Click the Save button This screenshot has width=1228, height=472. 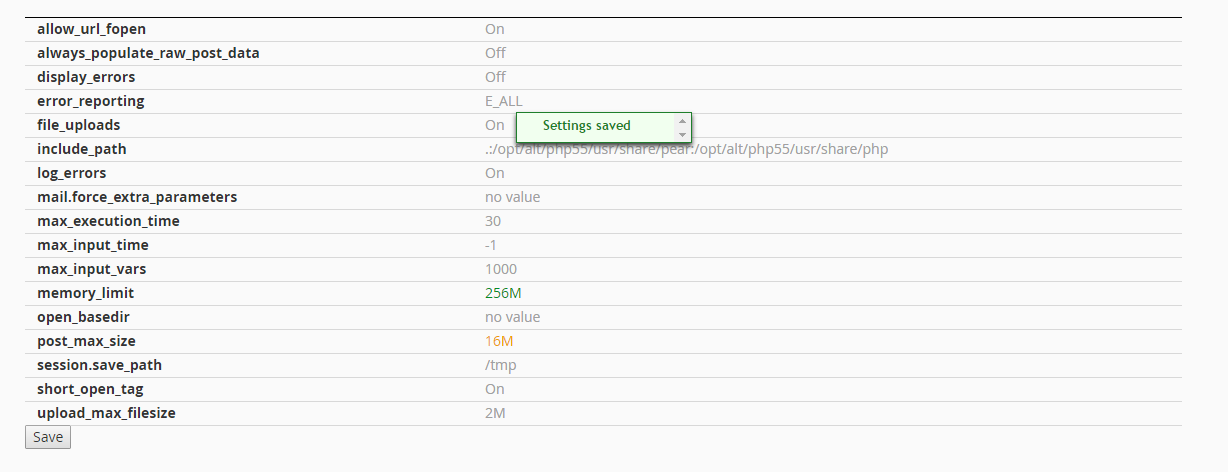point(48,437)
